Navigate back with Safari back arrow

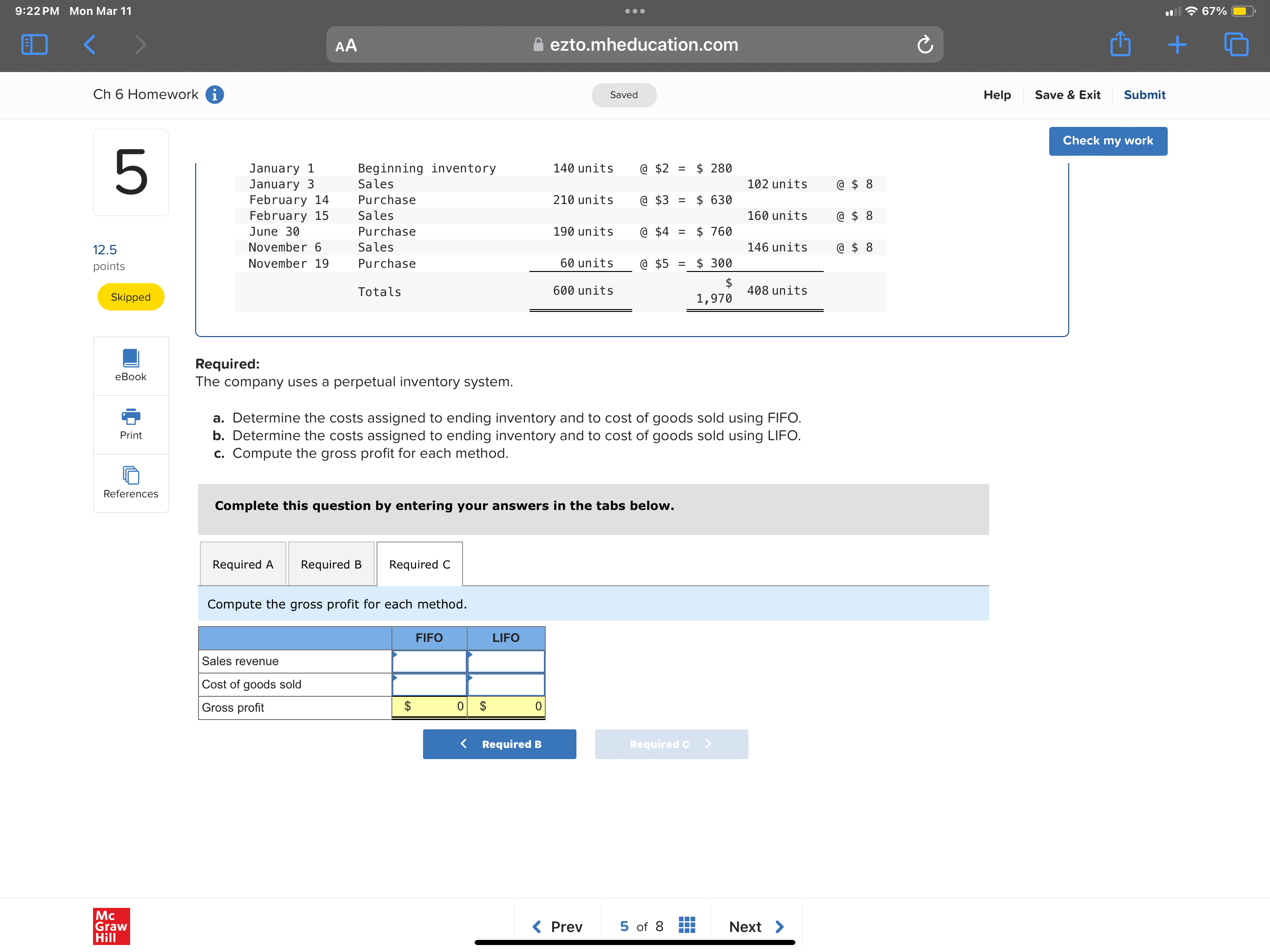tap(89, 44)
